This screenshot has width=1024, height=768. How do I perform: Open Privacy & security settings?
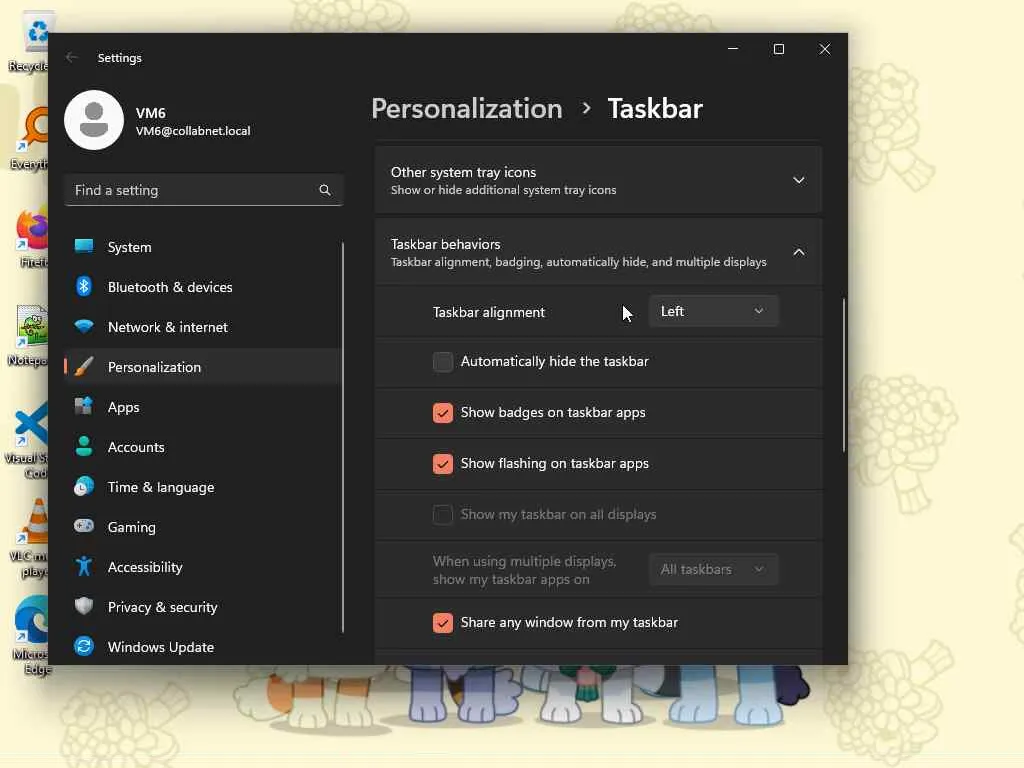[x=202, y=607]
